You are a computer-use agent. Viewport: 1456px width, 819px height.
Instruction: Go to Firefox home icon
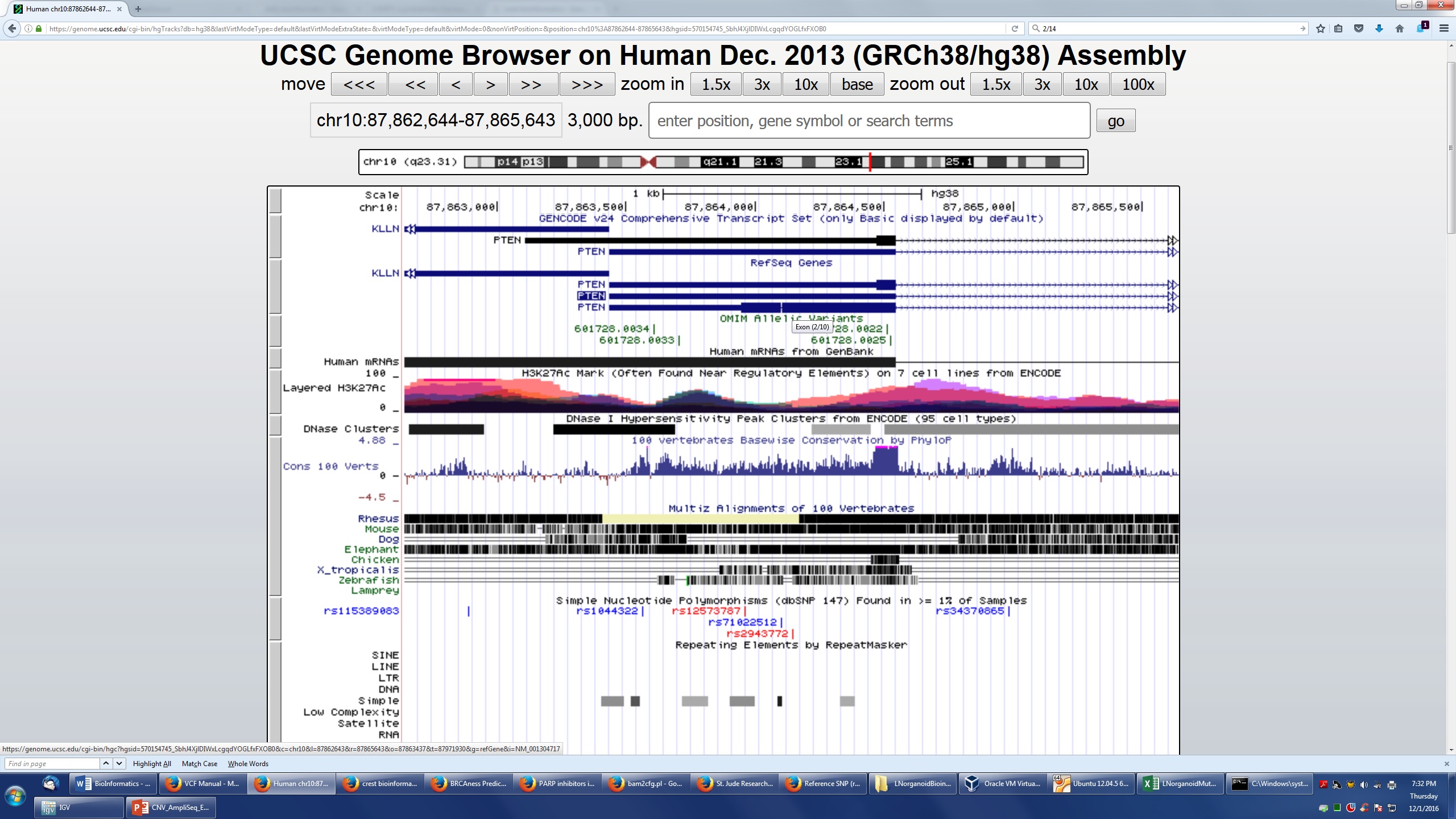[x=1400, y=28]
